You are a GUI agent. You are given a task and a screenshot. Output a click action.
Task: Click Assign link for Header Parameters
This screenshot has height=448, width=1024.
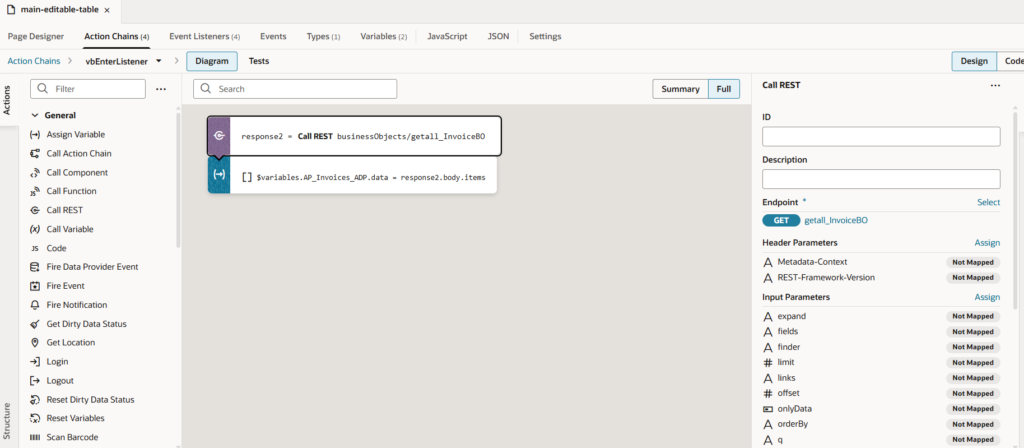click(x=987, y=243)
